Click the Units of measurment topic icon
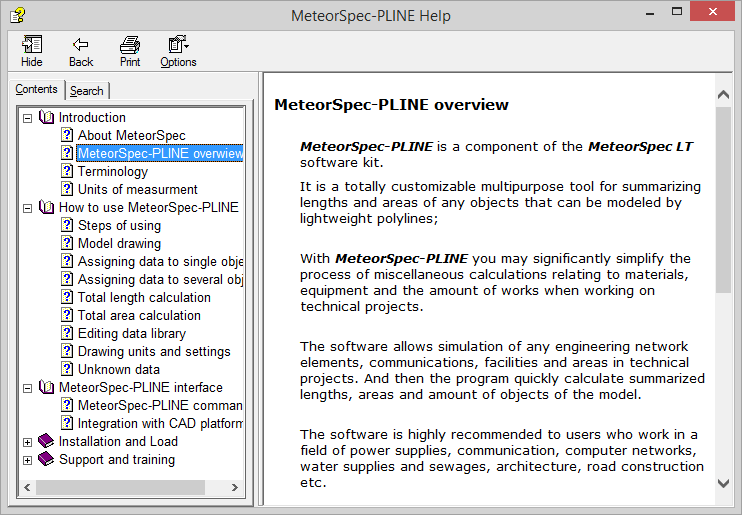Image resolution: width=742 pixels, height=515 pixels. tap(67, 189)
